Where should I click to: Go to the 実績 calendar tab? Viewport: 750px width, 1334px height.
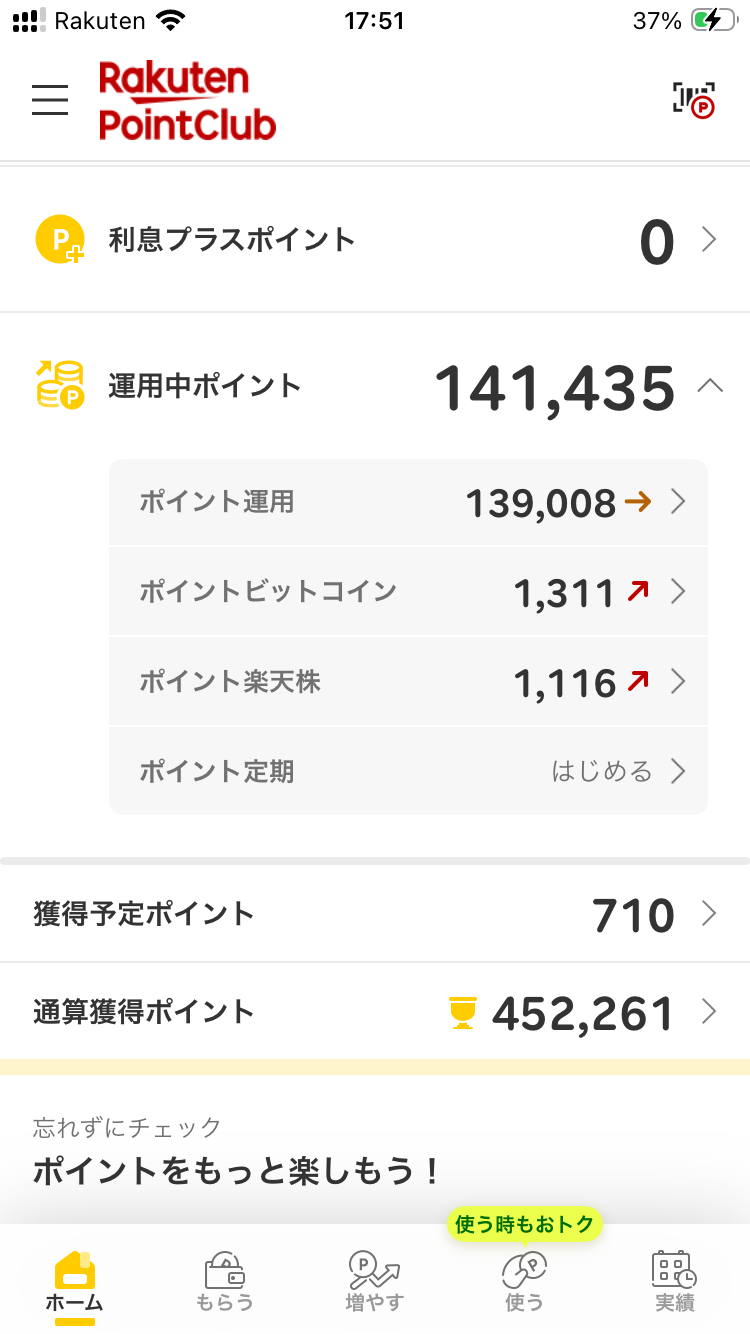pyautogui.click(x=674, y=1280)
